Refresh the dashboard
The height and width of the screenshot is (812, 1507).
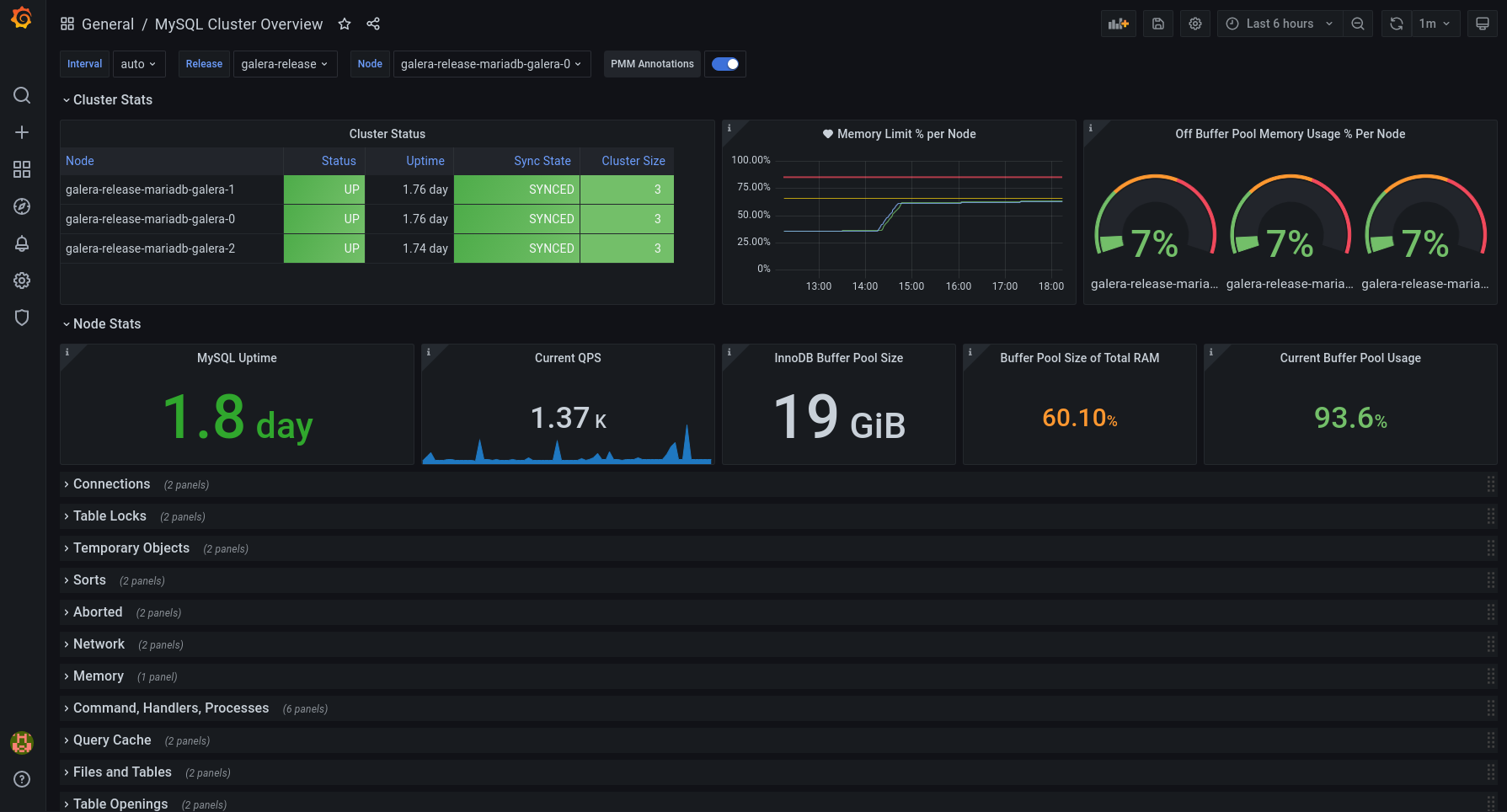[1397, 24]
